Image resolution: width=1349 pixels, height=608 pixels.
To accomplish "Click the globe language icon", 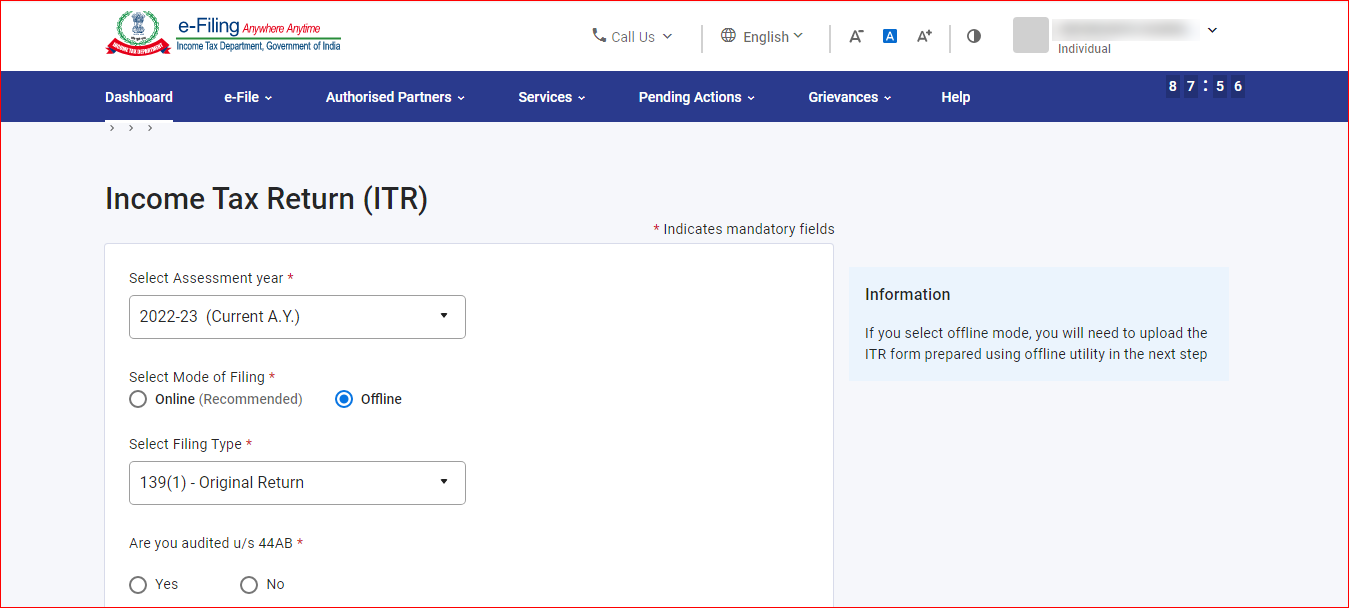I will [x=728, y=36].
